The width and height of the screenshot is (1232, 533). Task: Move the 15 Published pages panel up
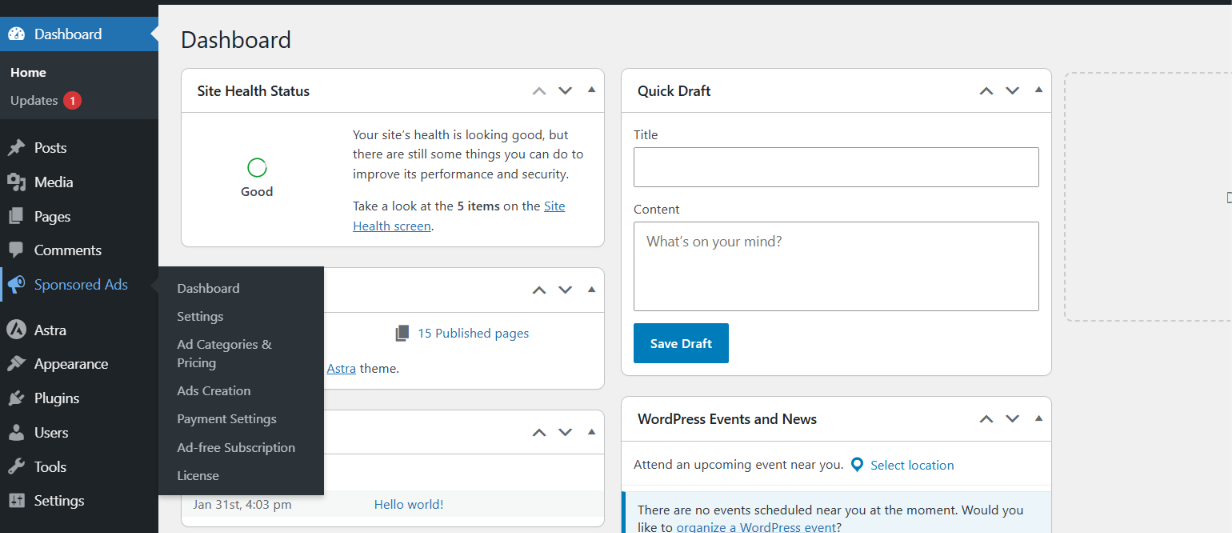tap(539, 290)
